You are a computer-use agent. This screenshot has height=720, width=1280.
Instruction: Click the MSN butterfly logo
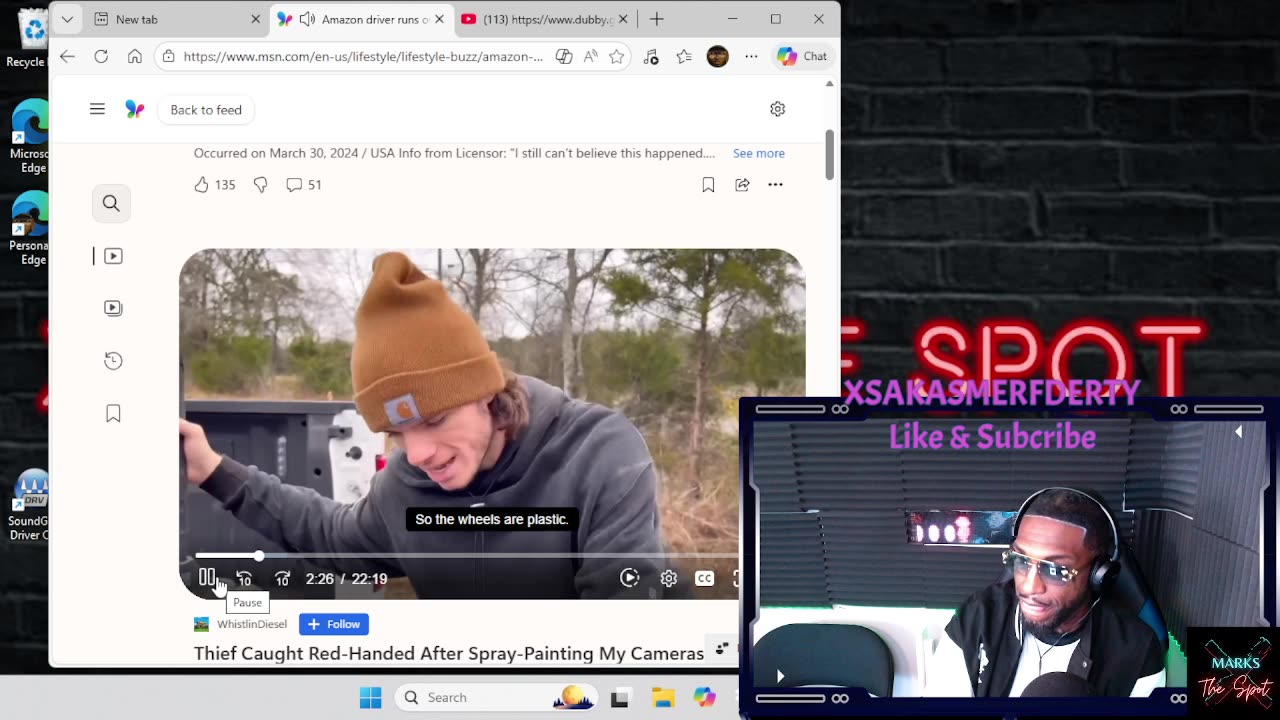point(134,109)
